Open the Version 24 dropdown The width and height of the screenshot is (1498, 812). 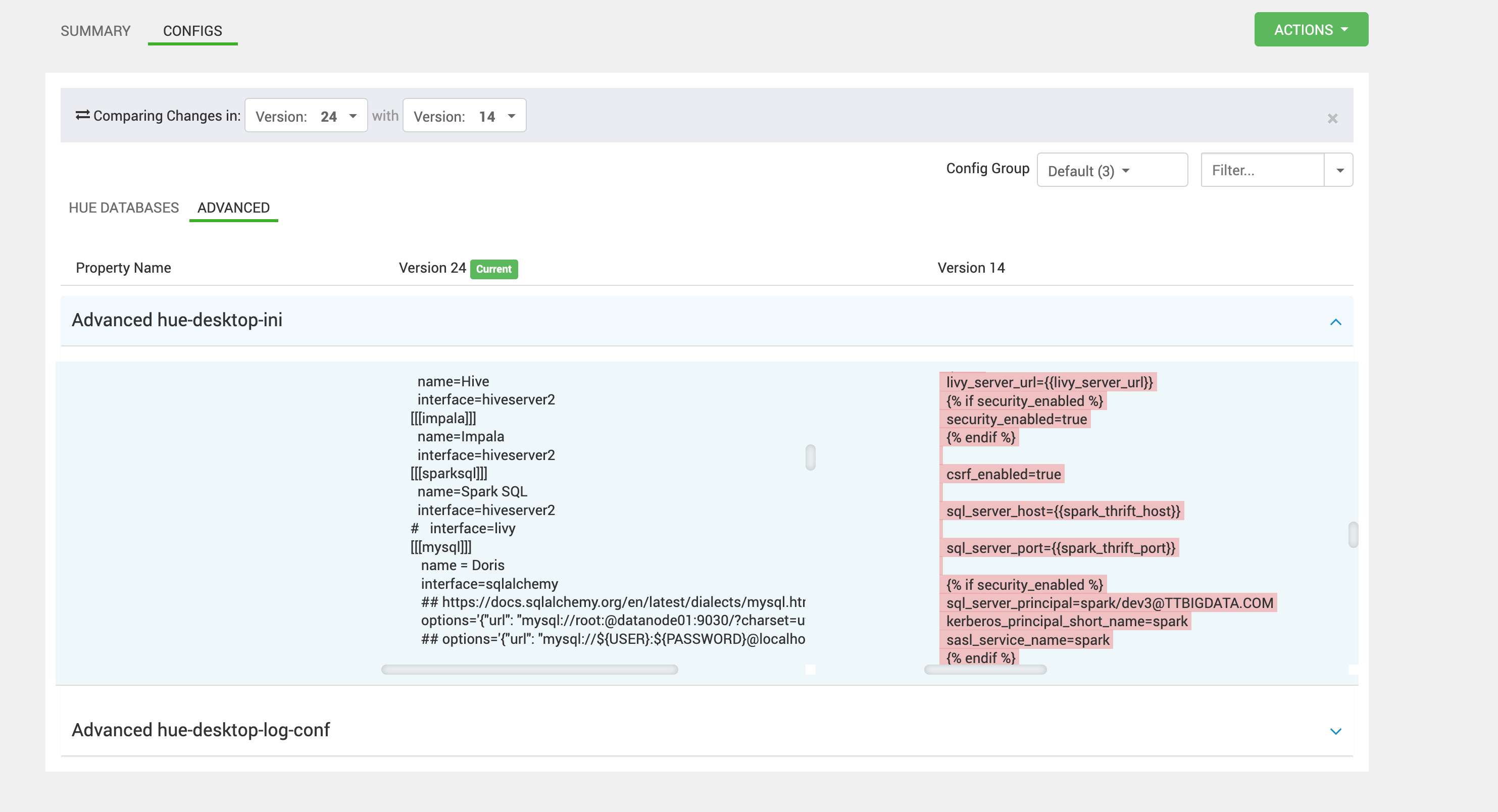pyautogui.click(x=306, y=116)
